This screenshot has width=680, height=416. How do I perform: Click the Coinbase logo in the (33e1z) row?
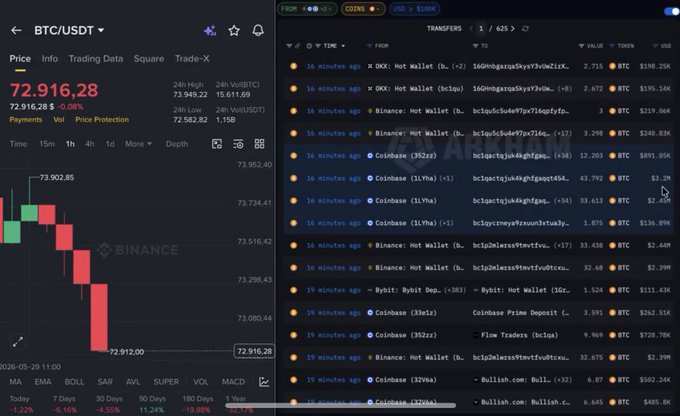click(370, 313)
